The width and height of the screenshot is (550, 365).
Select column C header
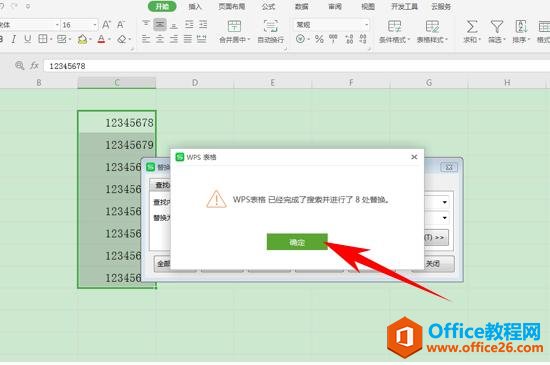point(117,83)
